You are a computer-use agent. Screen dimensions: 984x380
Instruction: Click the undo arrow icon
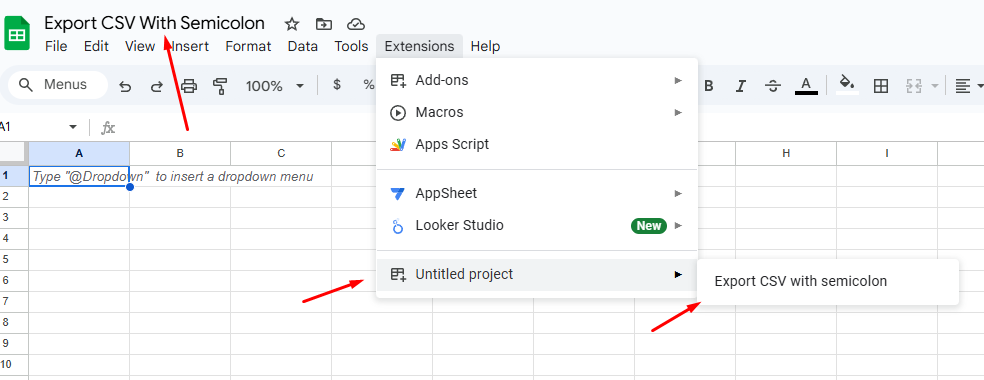[x=126, y=86]
